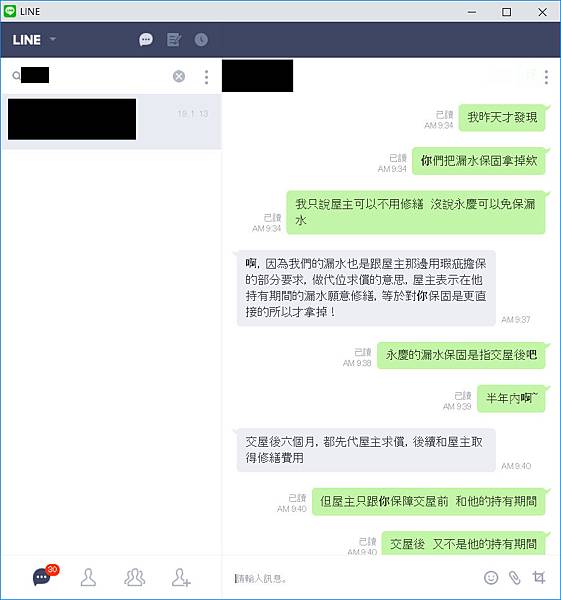
Task: Start screen capture crop tool
Action: point(539,577)
